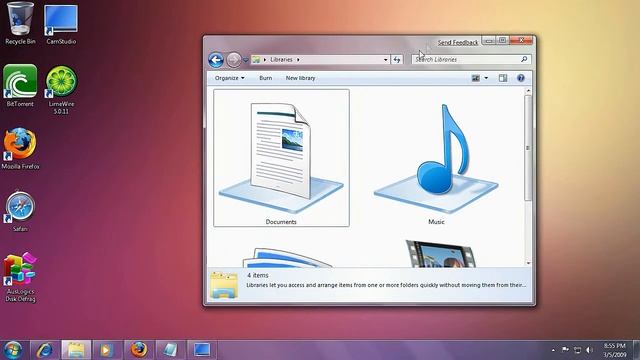Click the notepad-like taskbar icon
The width and height of the screenshot is (640, 360).
(x=170, y=350)
